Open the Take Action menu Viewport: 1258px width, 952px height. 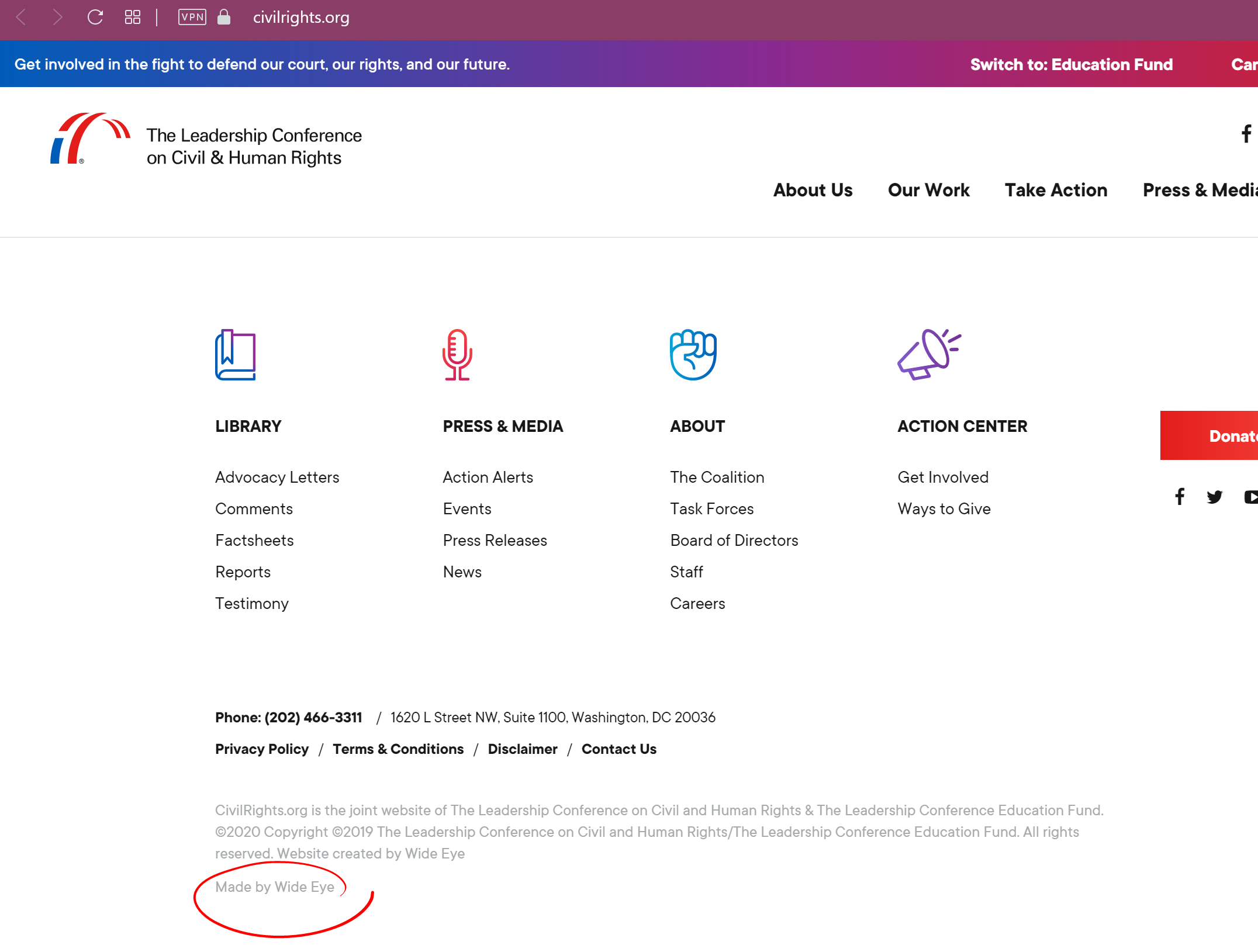point(1056,190)
